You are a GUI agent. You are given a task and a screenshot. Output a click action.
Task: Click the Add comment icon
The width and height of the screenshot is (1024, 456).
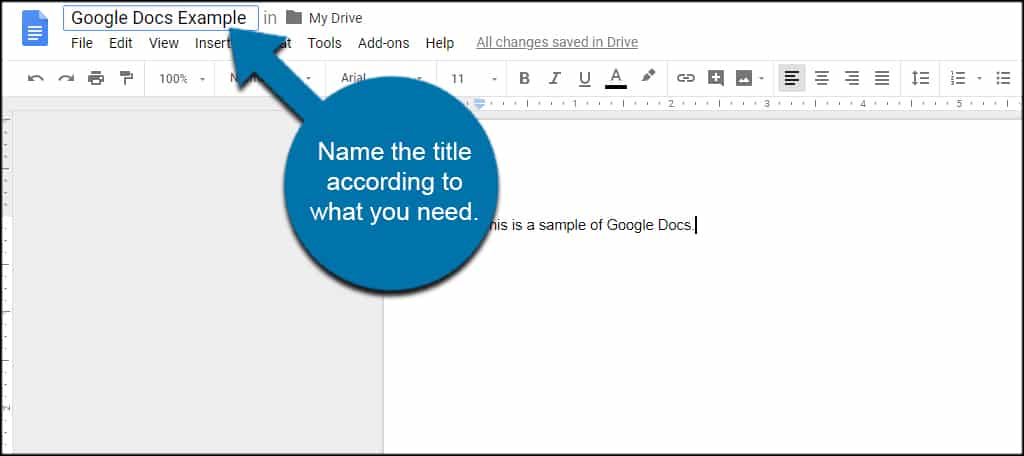[716, 78]
